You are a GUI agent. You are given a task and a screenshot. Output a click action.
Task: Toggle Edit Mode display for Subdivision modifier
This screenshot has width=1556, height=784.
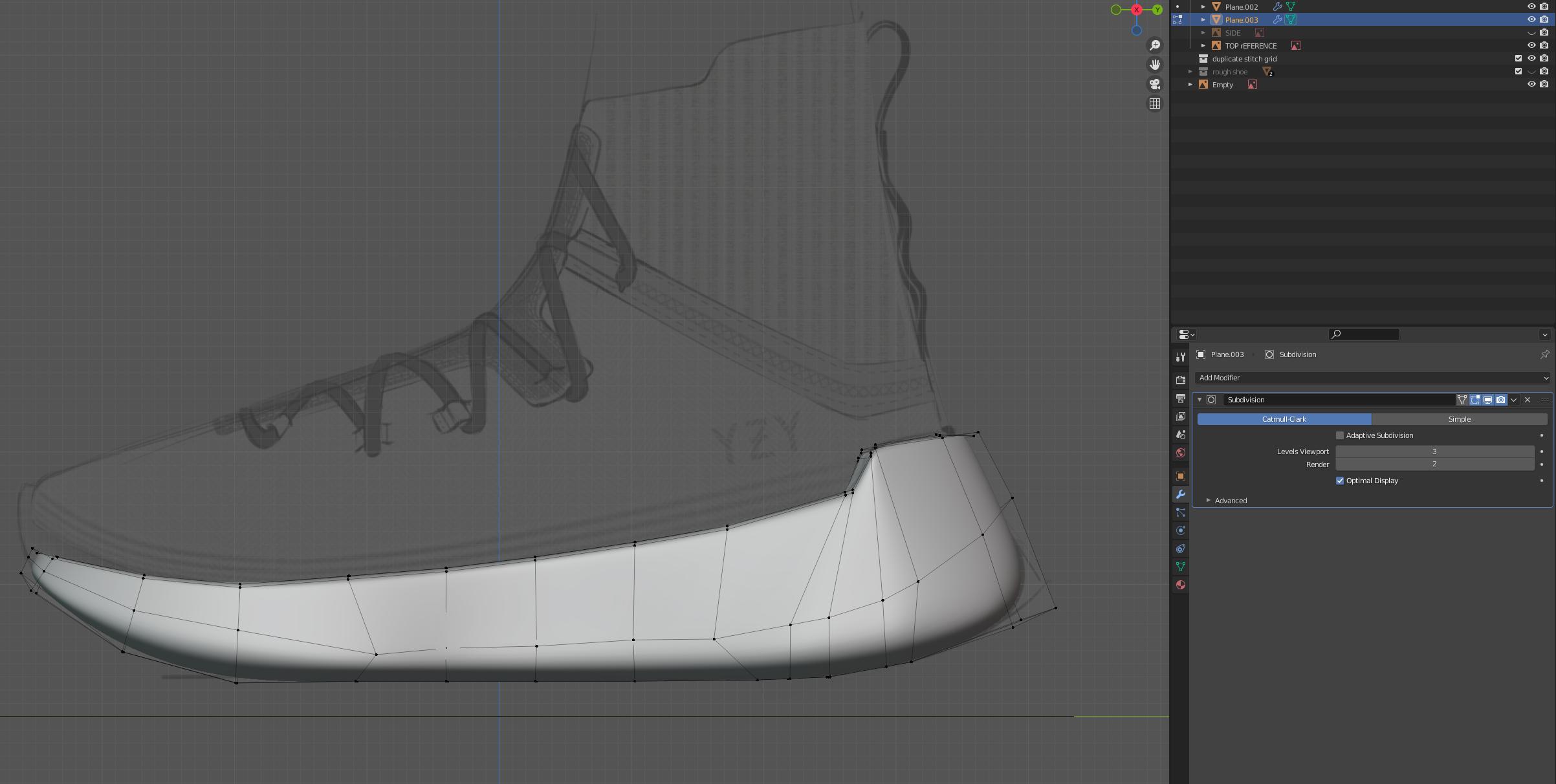pyautogui.click(x=1474, y=400)
